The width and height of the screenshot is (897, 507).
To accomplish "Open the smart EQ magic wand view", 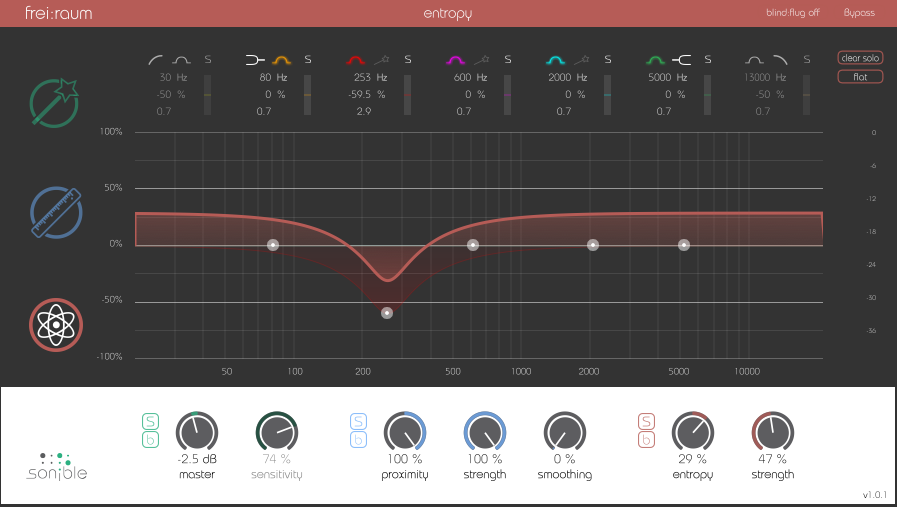I will (x=54, y=103).
